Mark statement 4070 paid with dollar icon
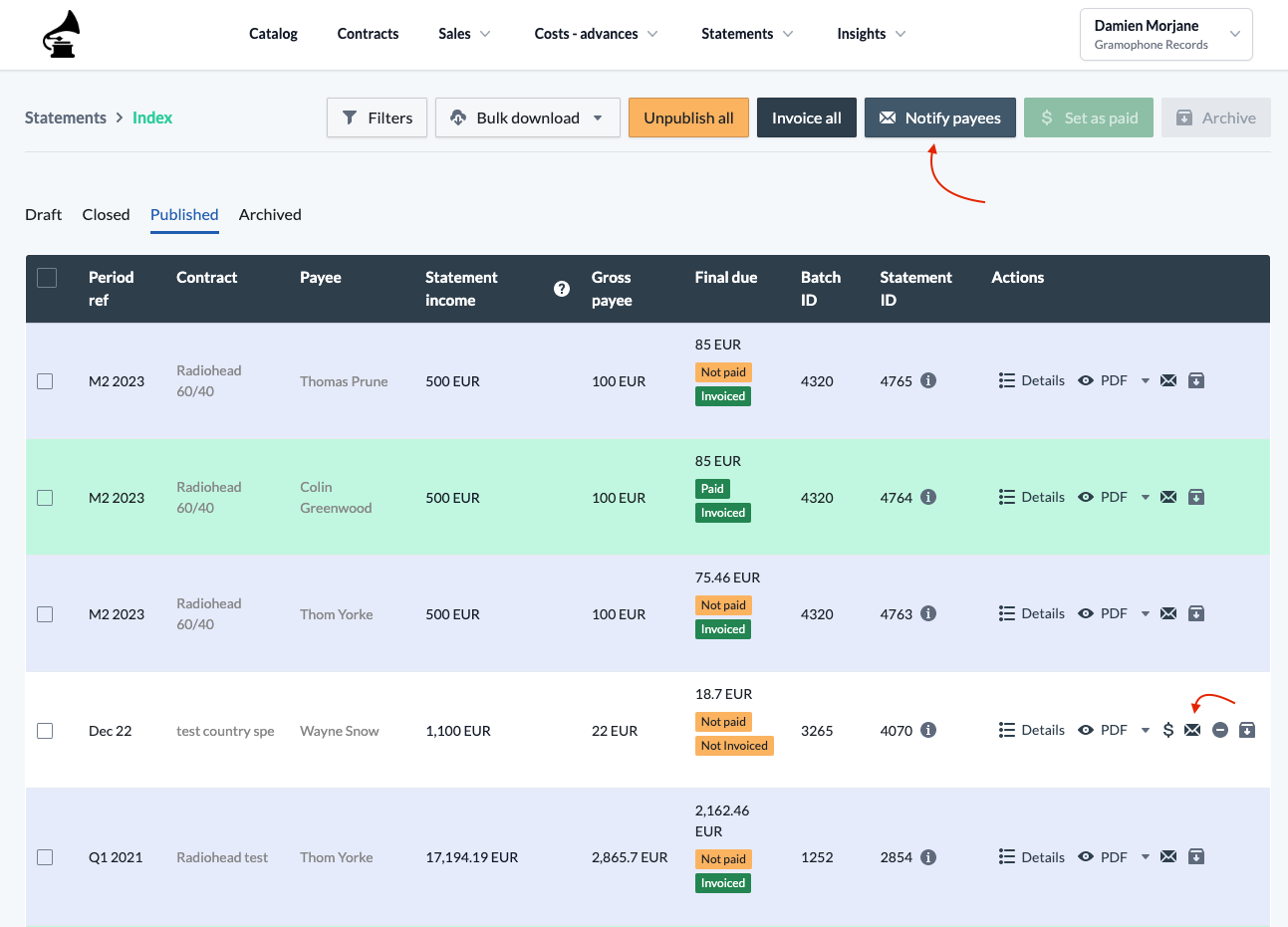1288x927 pixels. [x=1168, y=730]
